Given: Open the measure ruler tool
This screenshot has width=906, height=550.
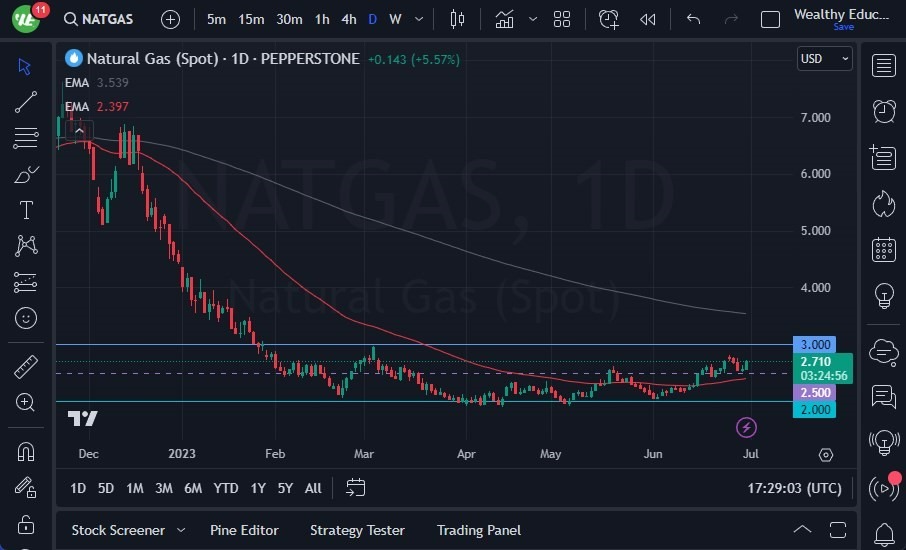Looking at the screenshot, I should [26, 367].
